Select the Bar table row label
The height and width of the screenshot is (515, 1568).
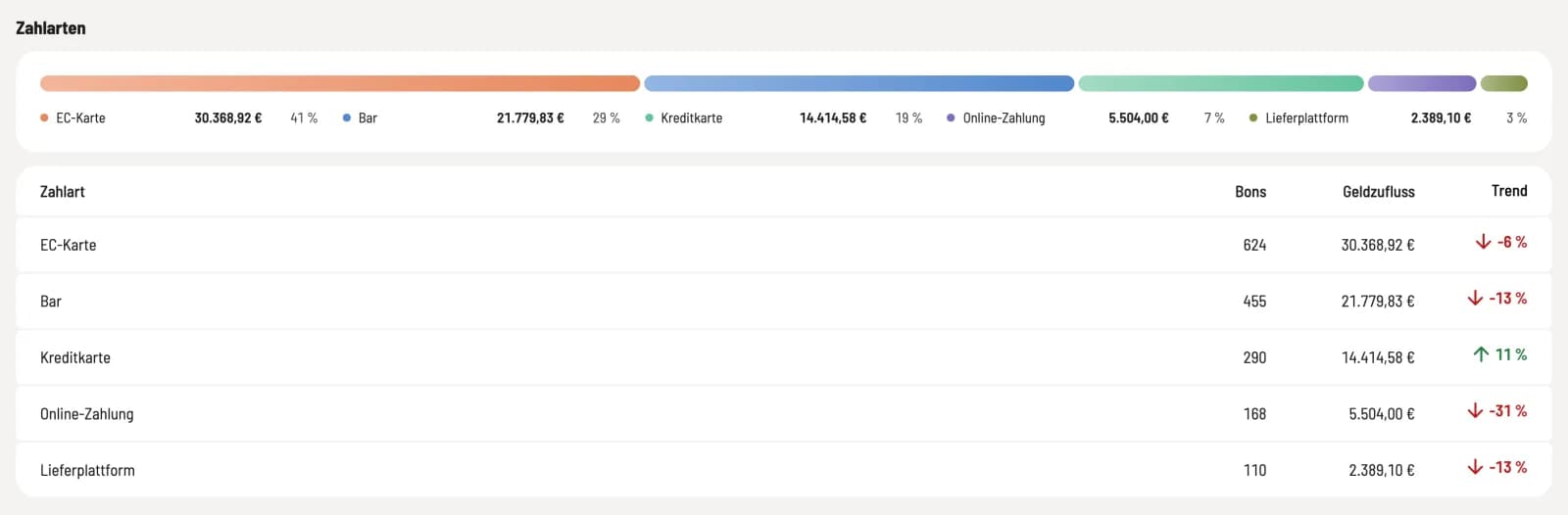tap(51, 302)
